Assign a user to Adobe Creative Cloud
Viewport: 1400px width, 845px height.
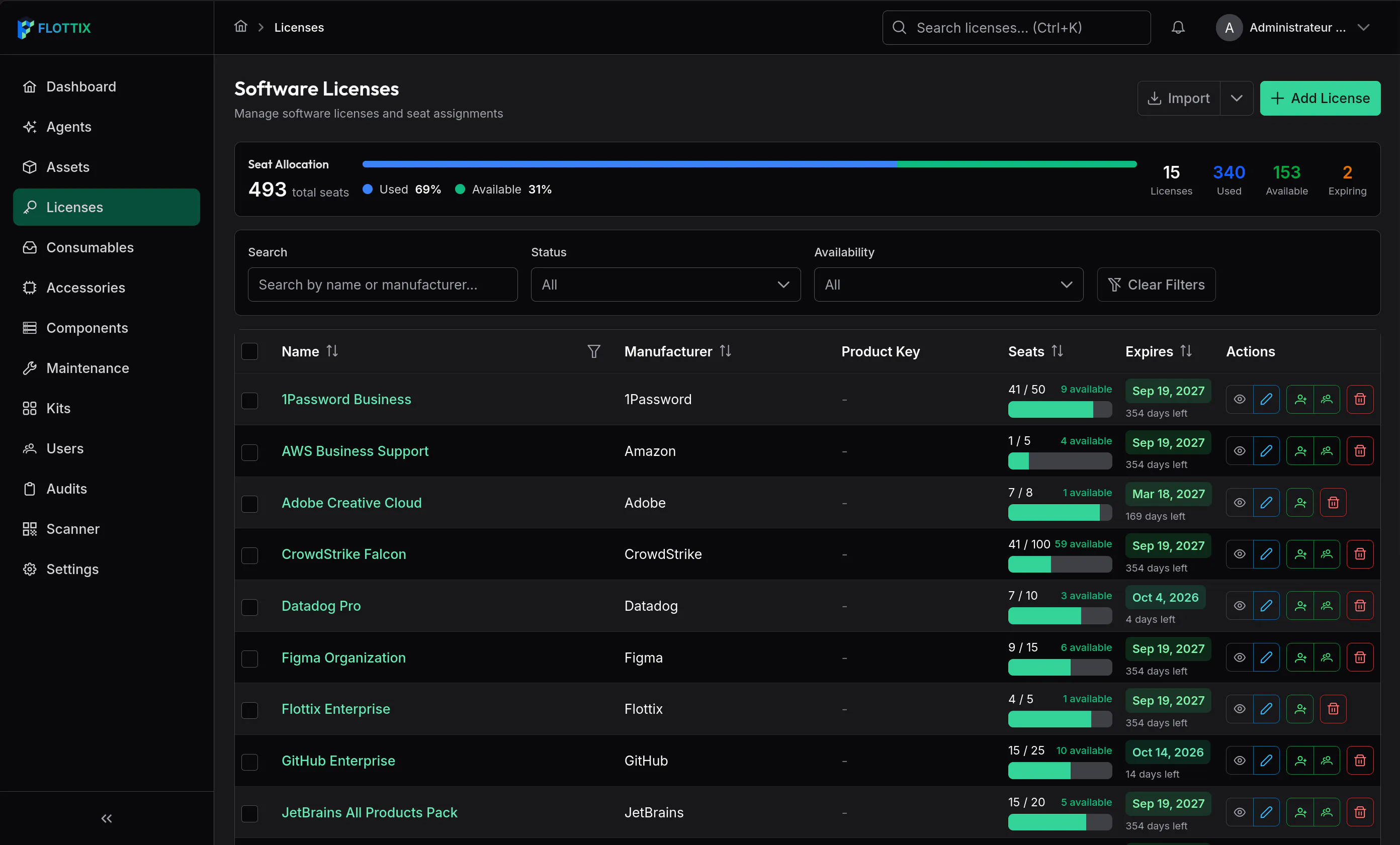coord(1300,503)
